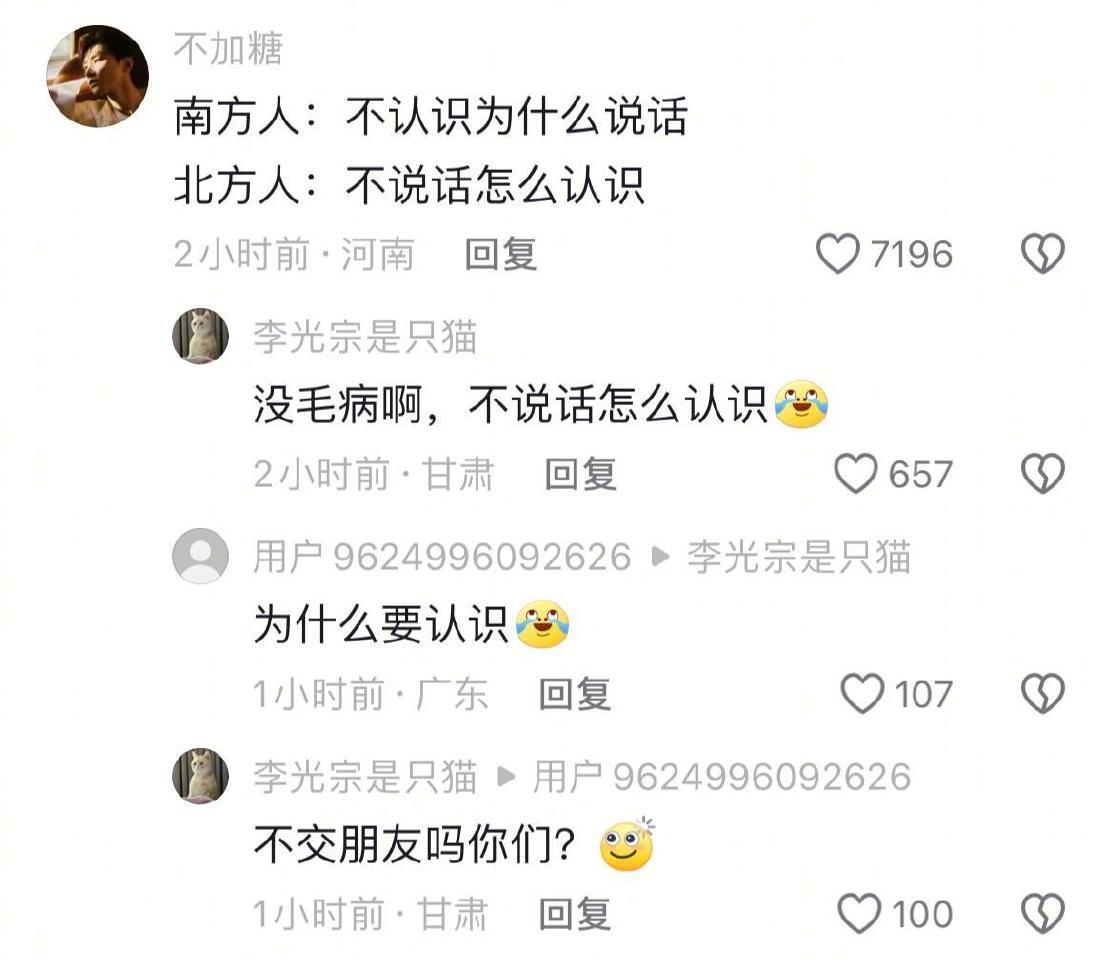Like the top comment with 7196 likes
1114x960 pixels.
[838, 254]
